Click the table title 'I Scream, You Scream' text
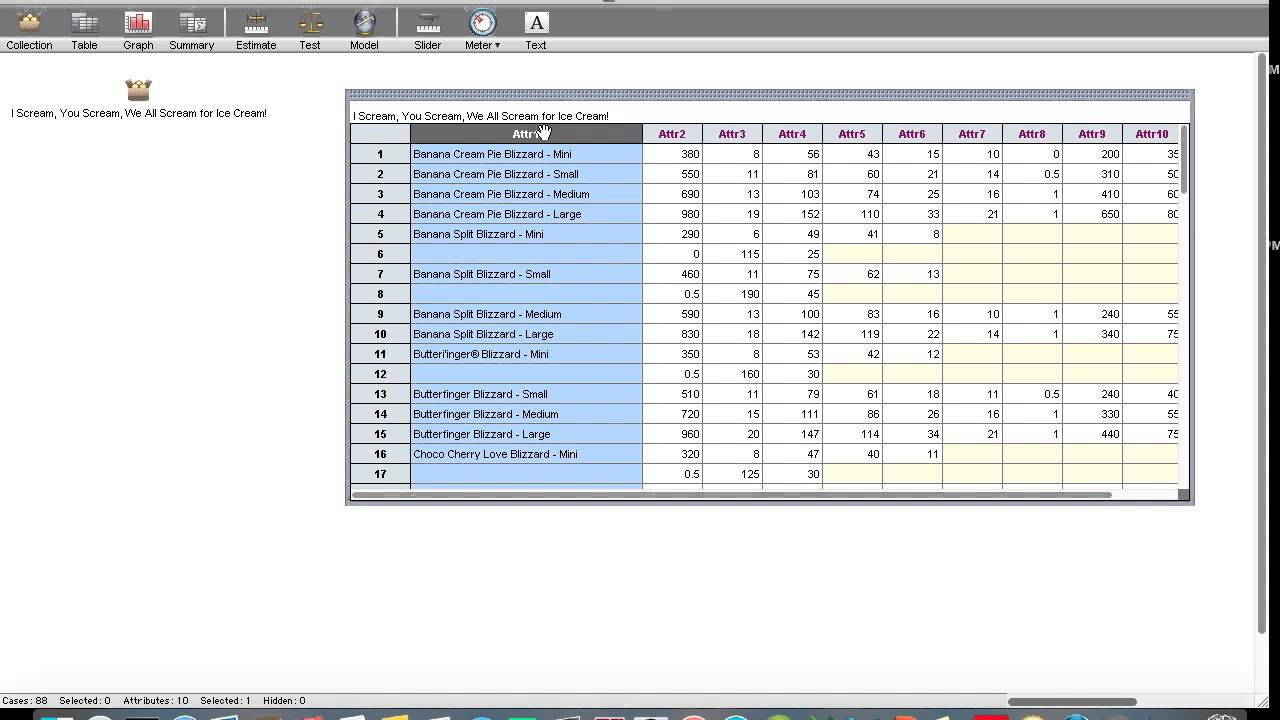This screenshot has width=1280, height=720. [x=480, y=116]
